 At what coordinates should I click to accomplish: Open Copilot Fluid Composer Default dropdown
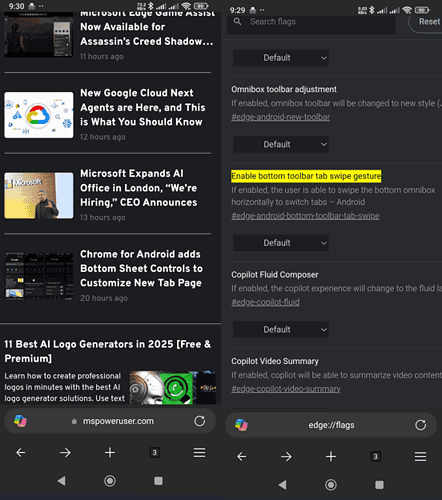(x=281, y=329)
